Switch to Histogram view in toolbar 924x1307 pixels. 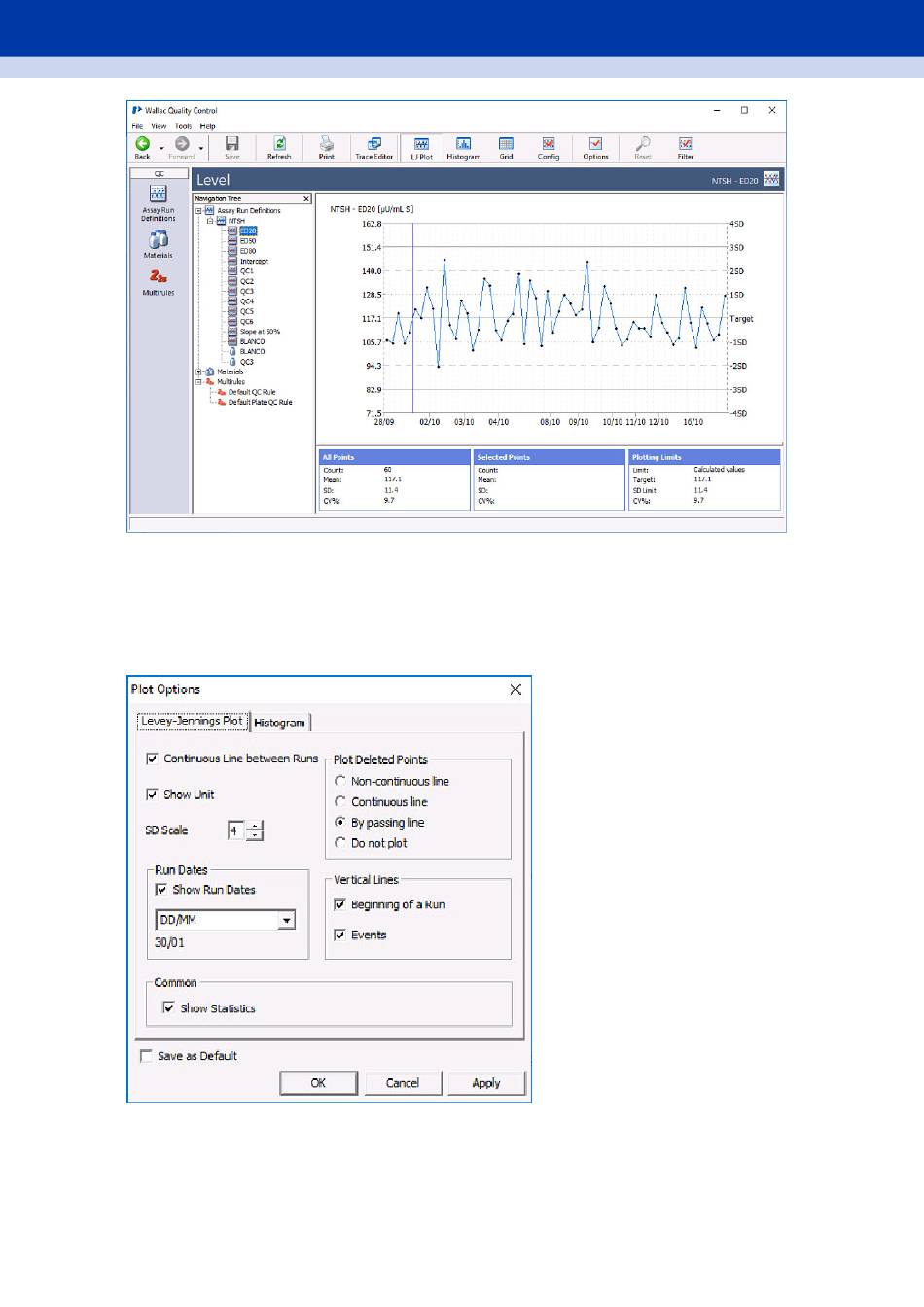tap(463, 147)
